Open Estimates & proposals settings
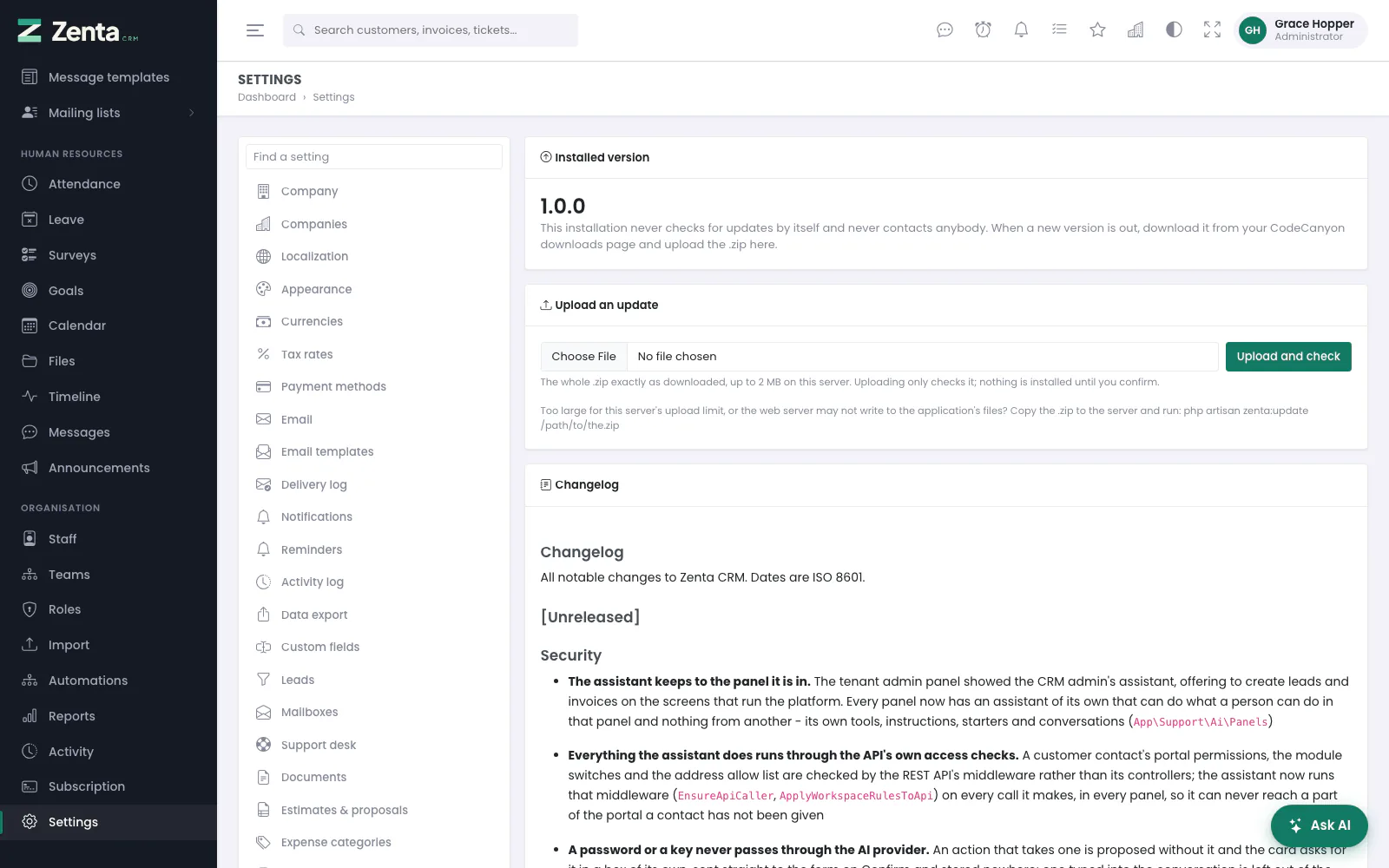 point(374,810)
